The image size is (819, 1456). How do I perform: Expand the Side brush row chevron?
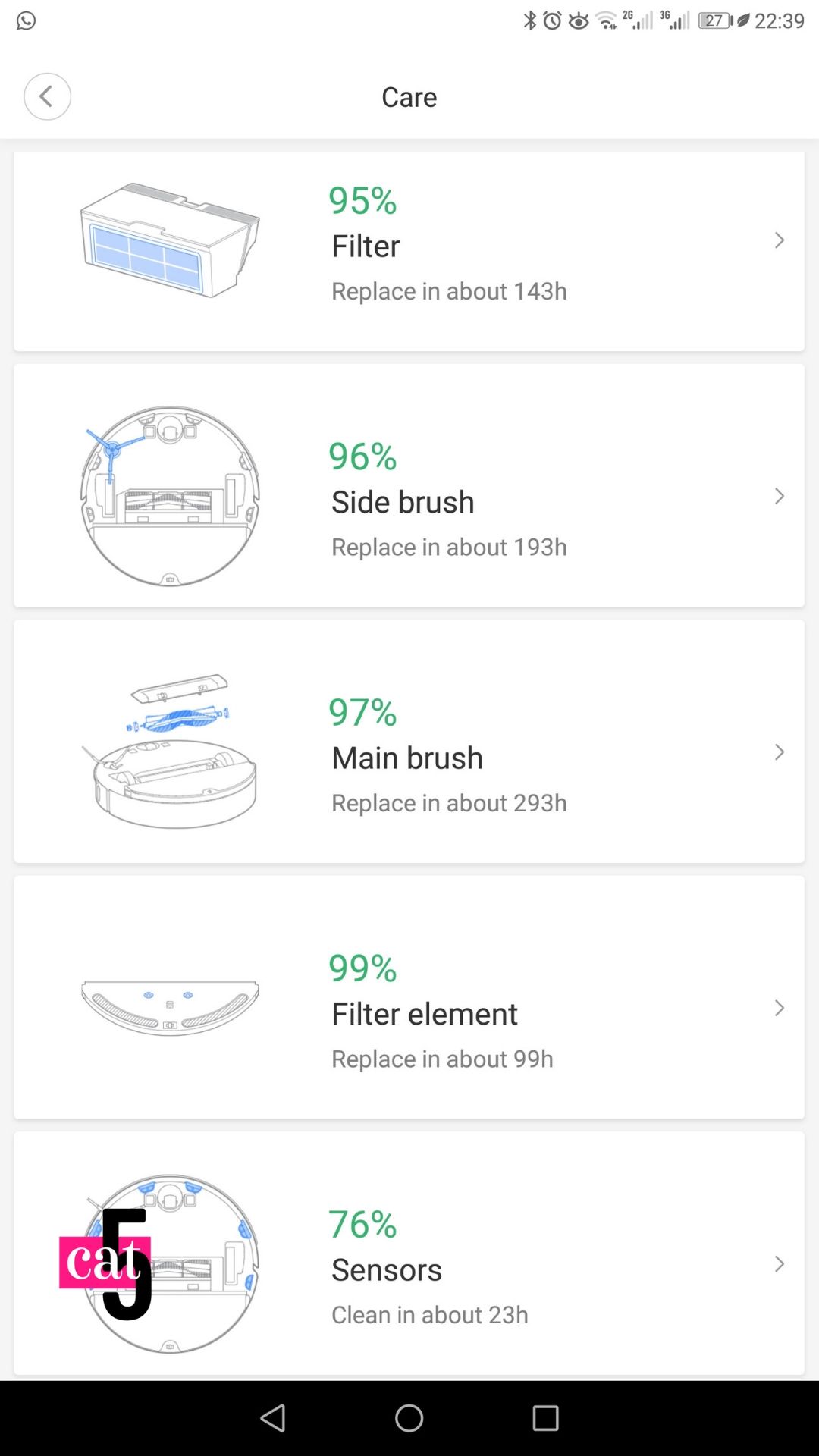779,496
